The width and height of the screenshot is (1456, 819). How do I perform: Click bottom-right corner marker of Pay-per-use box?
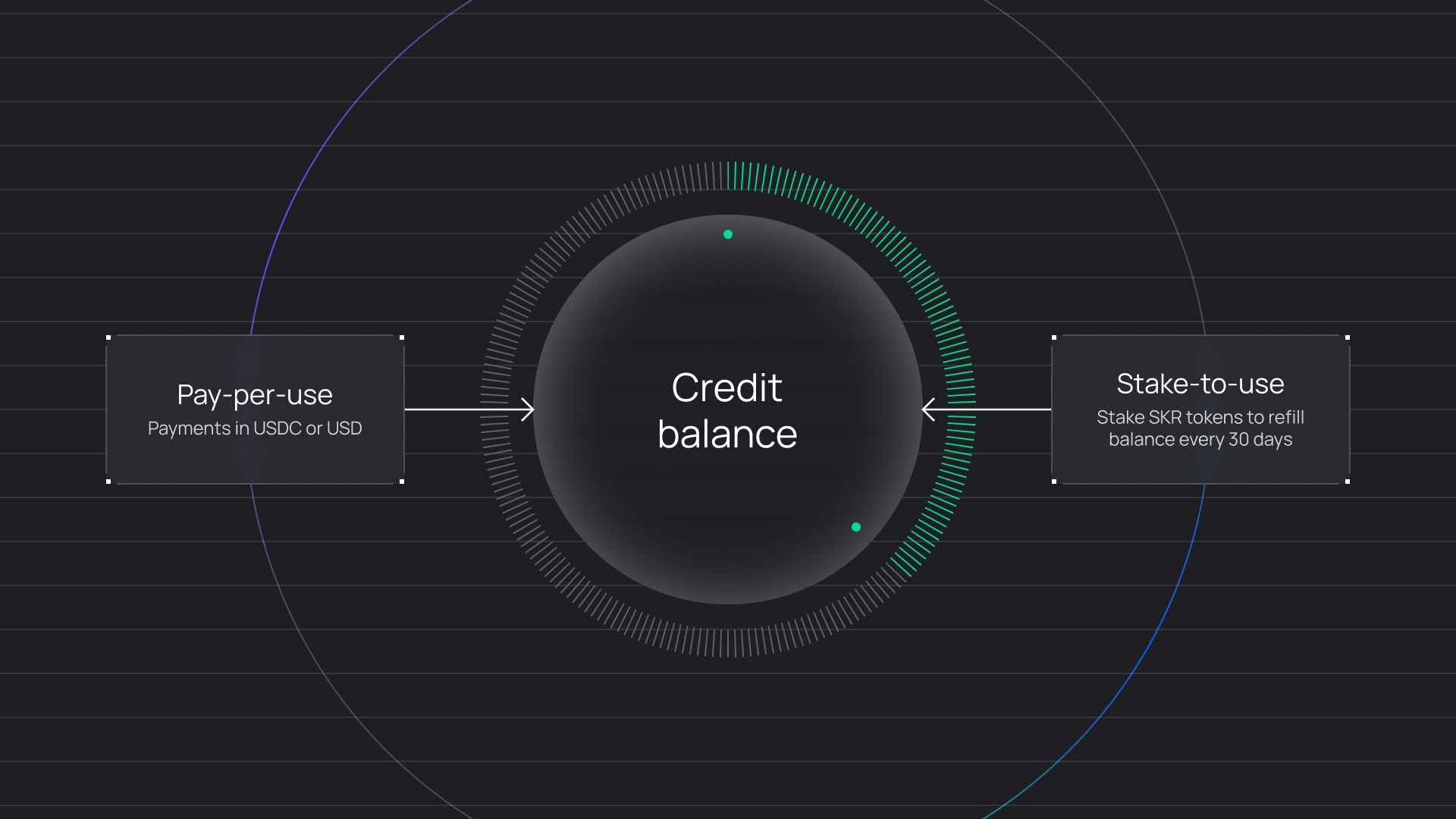(402, 482)
